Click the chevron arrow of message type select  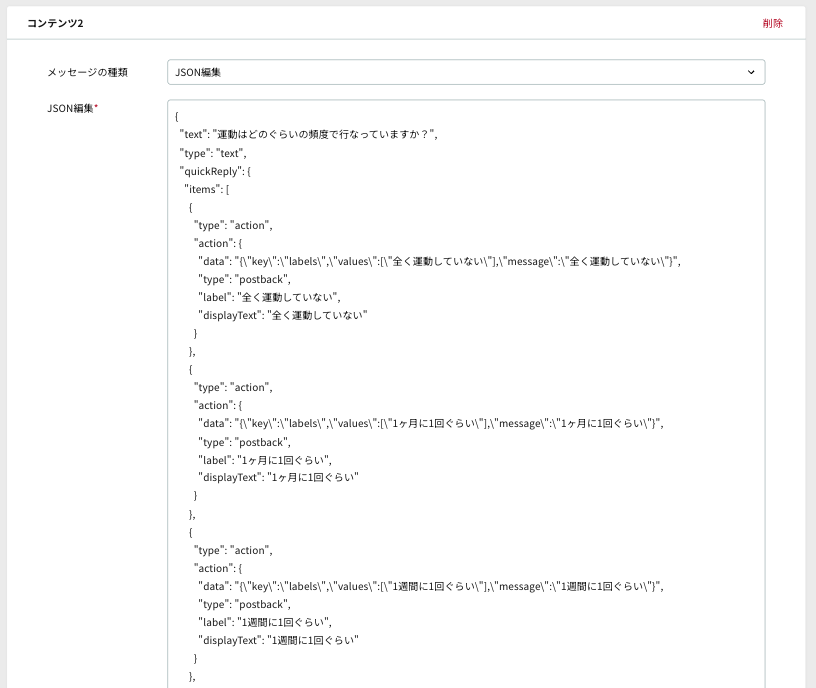pos(751,72)
